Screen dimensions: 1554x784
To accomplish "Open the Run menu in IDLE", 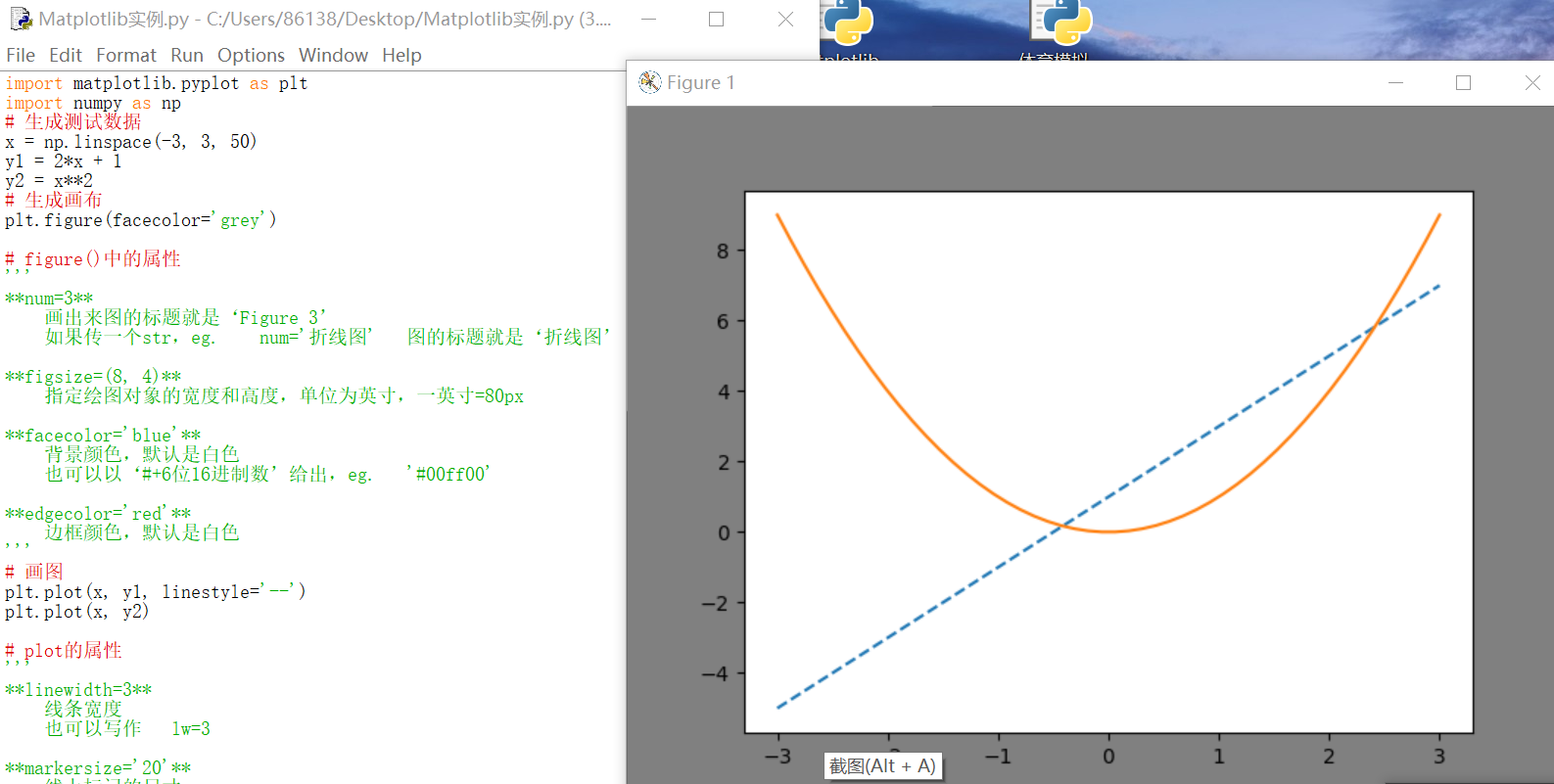I will (x=187, y=56).
